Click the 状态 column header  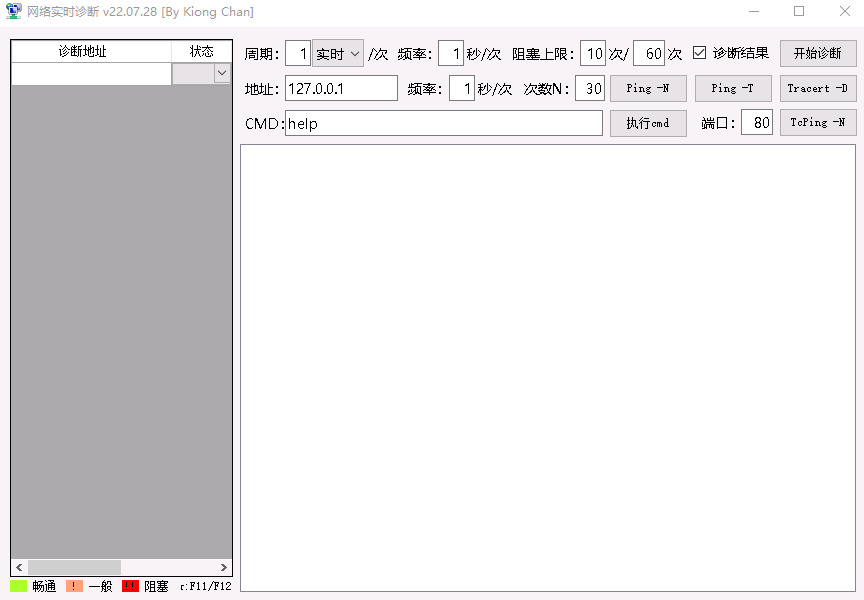[x=201, y=51]
